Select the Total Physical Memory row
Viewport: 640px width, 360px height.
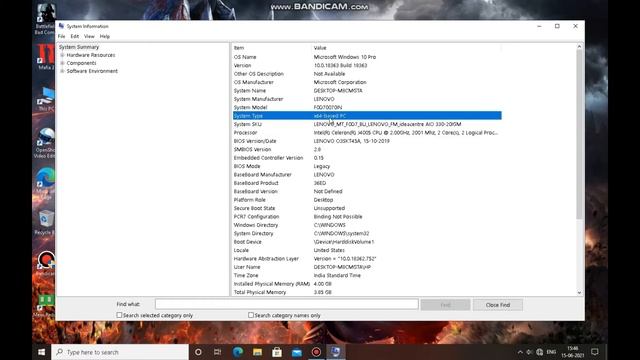(367, 292)
